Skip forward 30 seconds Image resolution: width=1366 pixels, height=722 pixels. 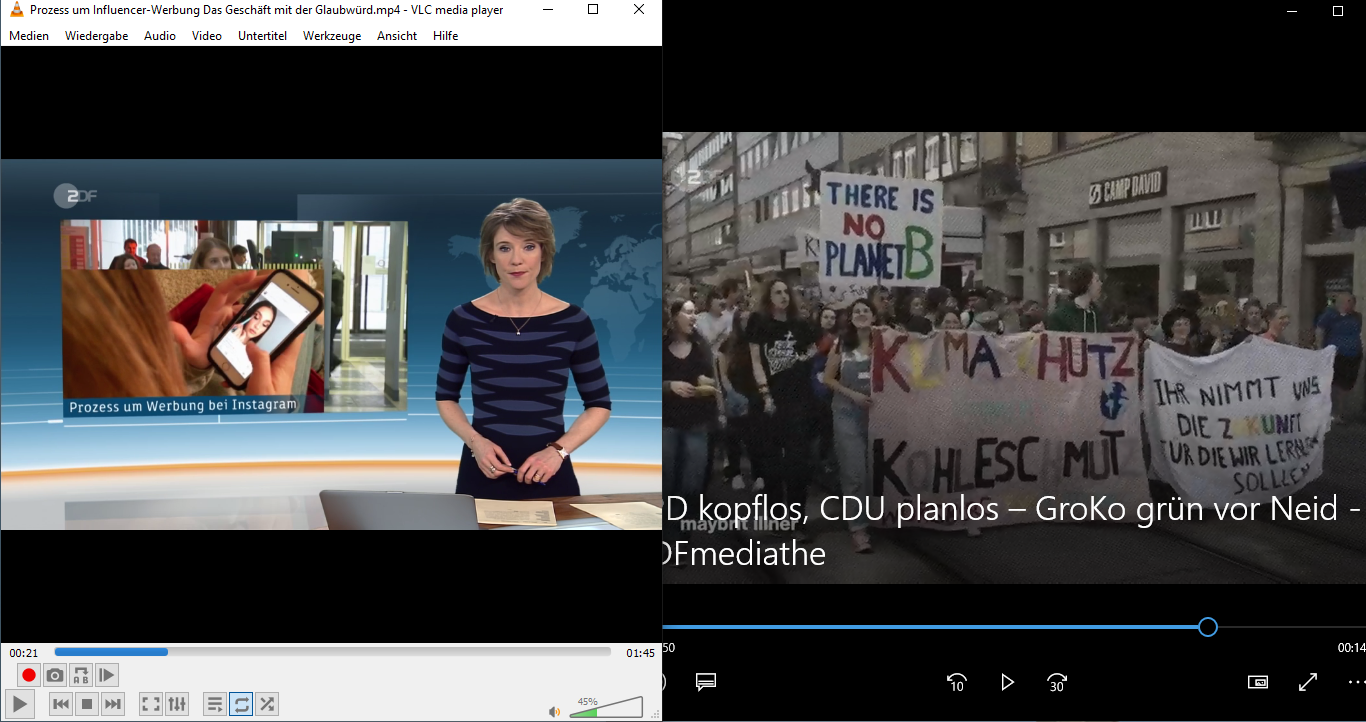tap(1057, 682)
